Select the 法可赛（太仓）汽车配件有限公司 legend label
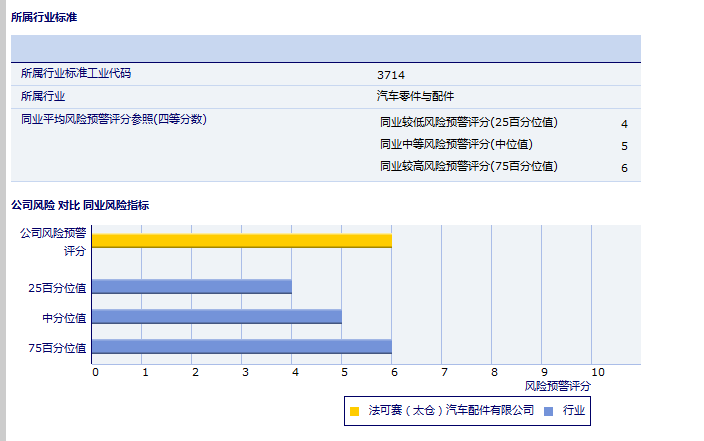 pos(451,410)
